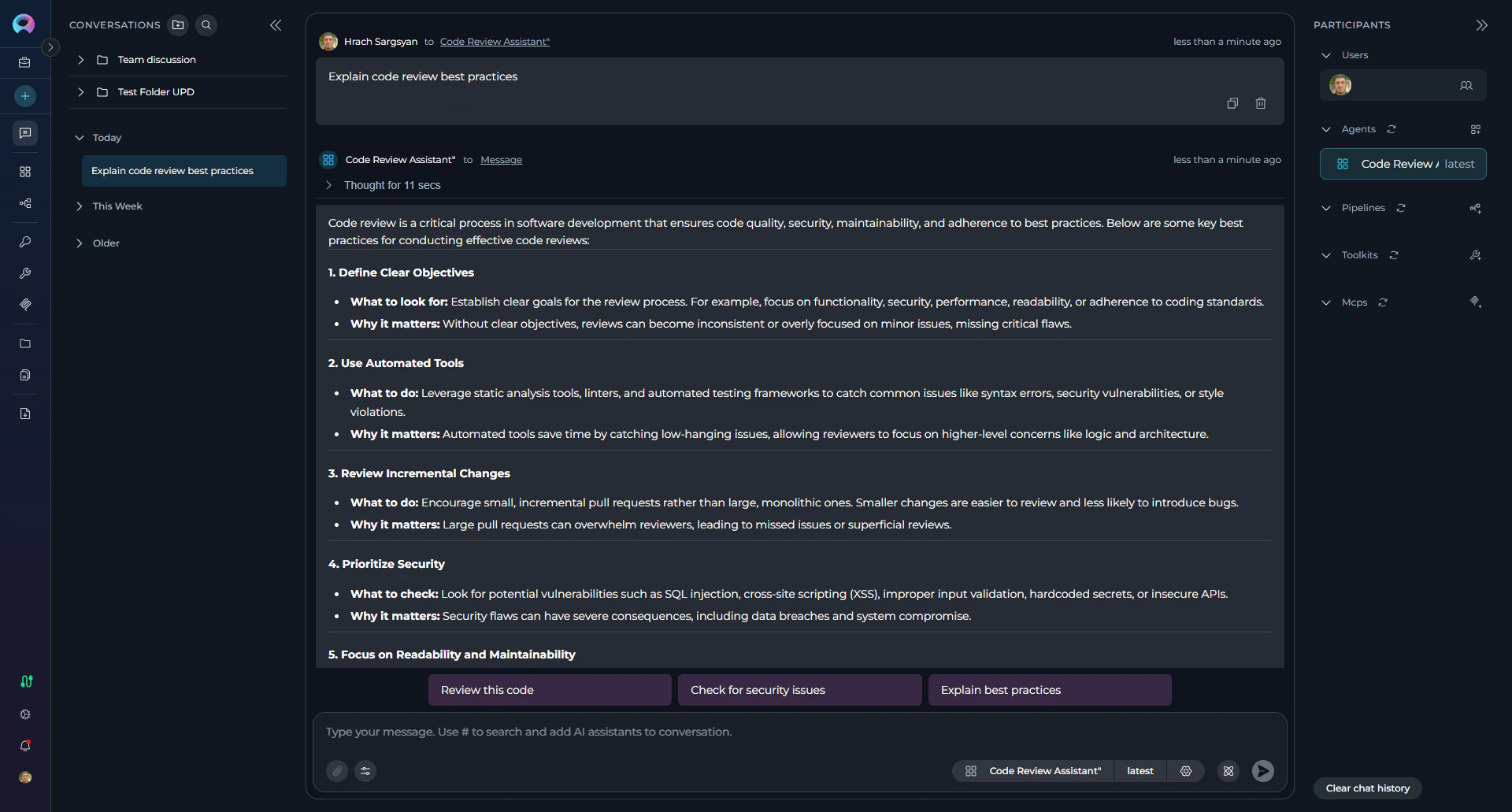Select the Toolkits wrench icon
The width and height of the screenshot is (1512, 812).
pyautogui.click(x=24, y=273)
